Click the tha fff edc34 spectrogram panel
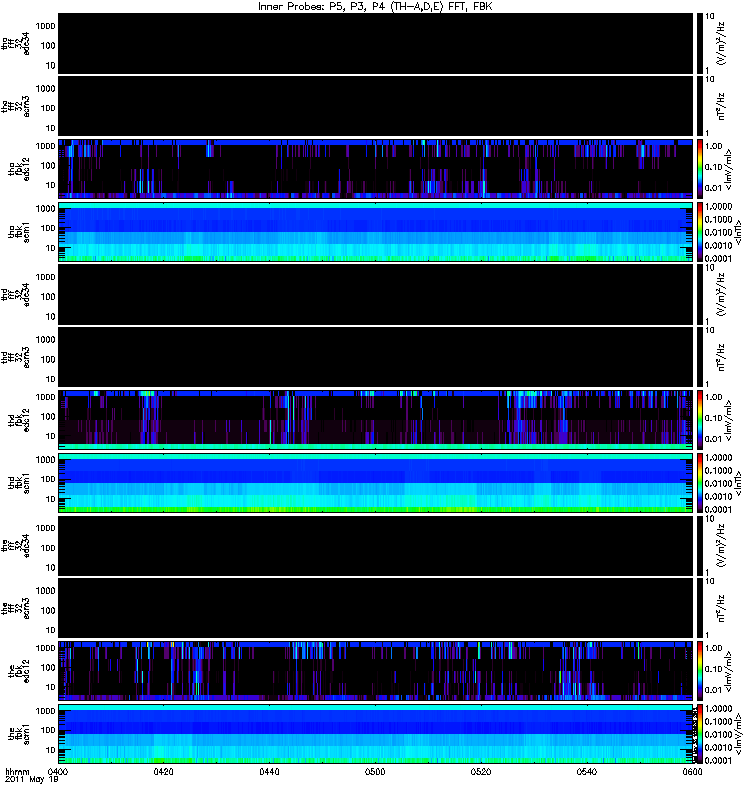The image size is (750, 800). (375, 43)
